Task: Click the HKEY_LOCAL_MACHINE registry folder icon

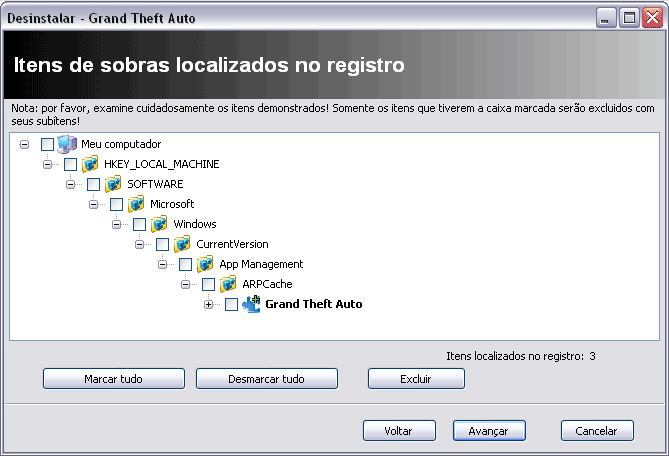Action: (x=90, y=164)
